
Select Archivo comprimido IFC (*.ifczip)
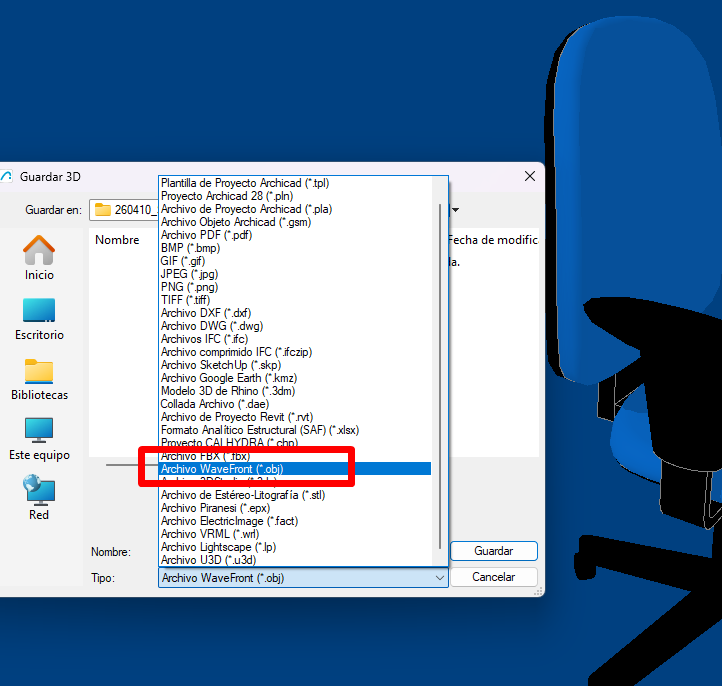click(295, 352)
